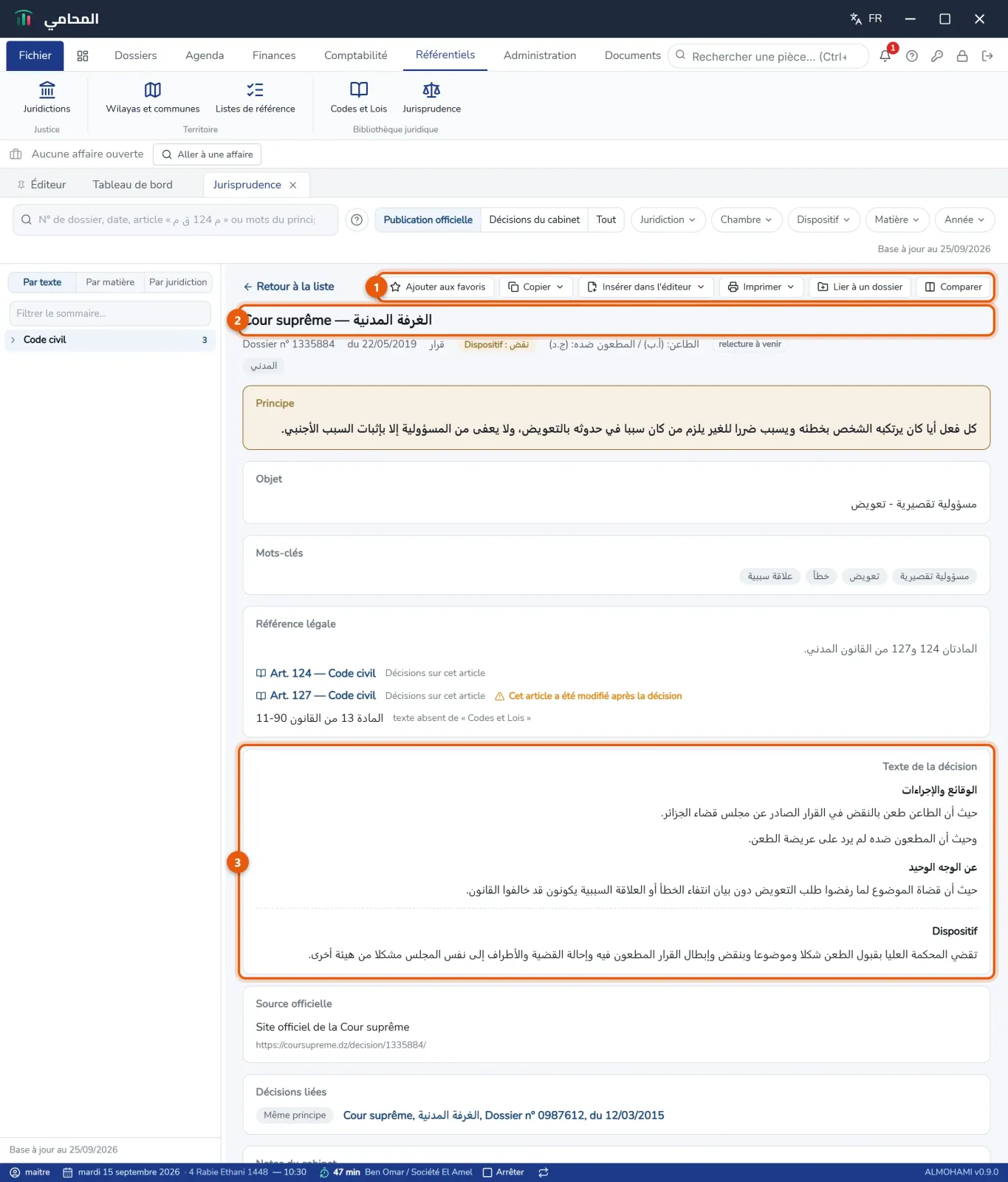Open the Art. 124 — Code civil link

click(316, 673)
